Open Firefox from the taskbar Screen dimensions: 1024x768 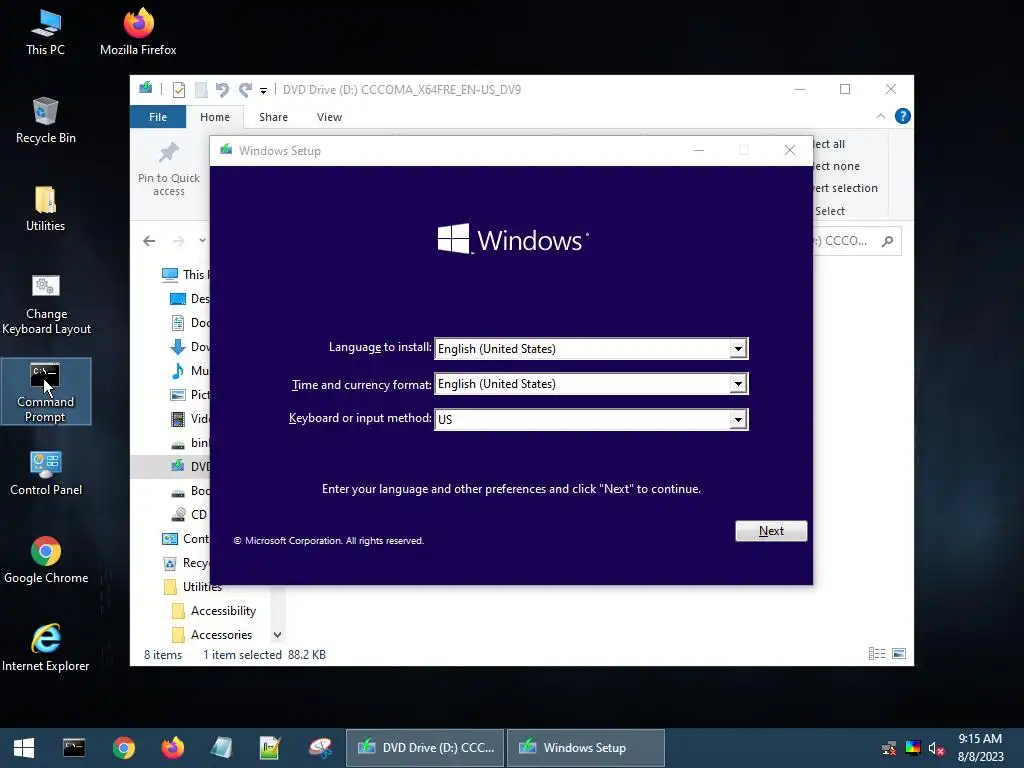(x=173, y=748)
